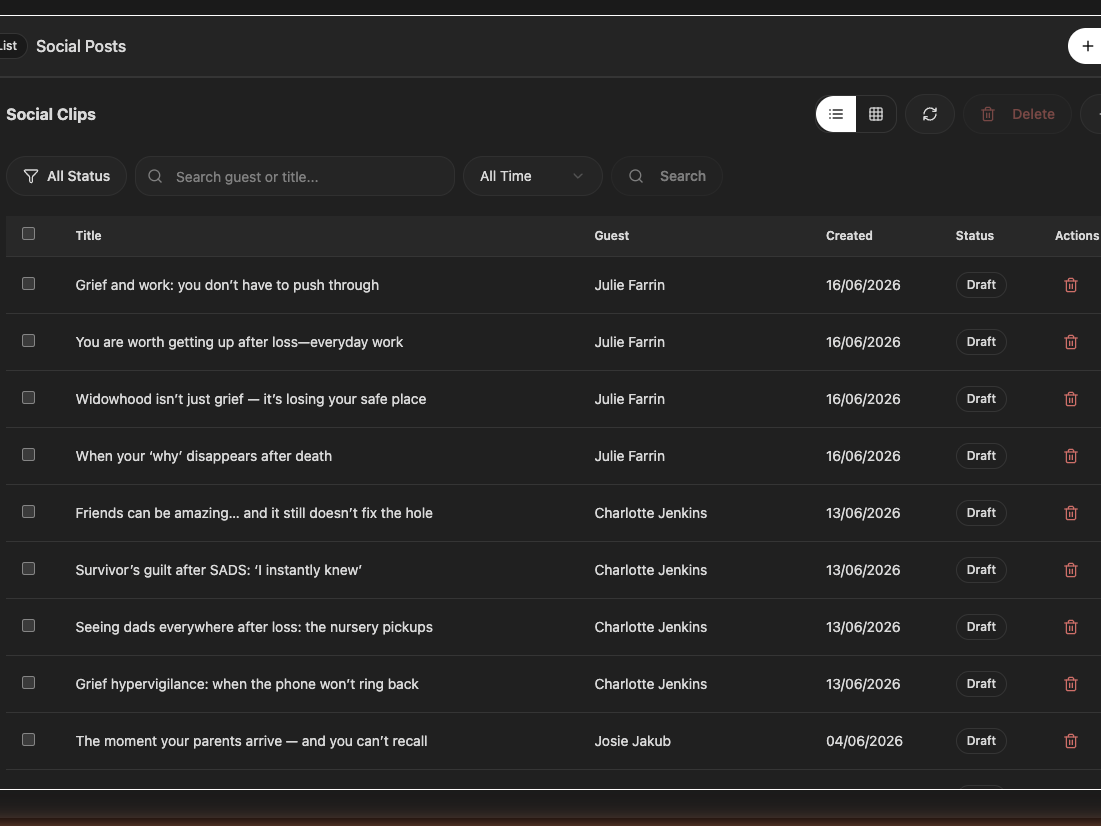Refresh the Social Clips list

tap(930, 114)
